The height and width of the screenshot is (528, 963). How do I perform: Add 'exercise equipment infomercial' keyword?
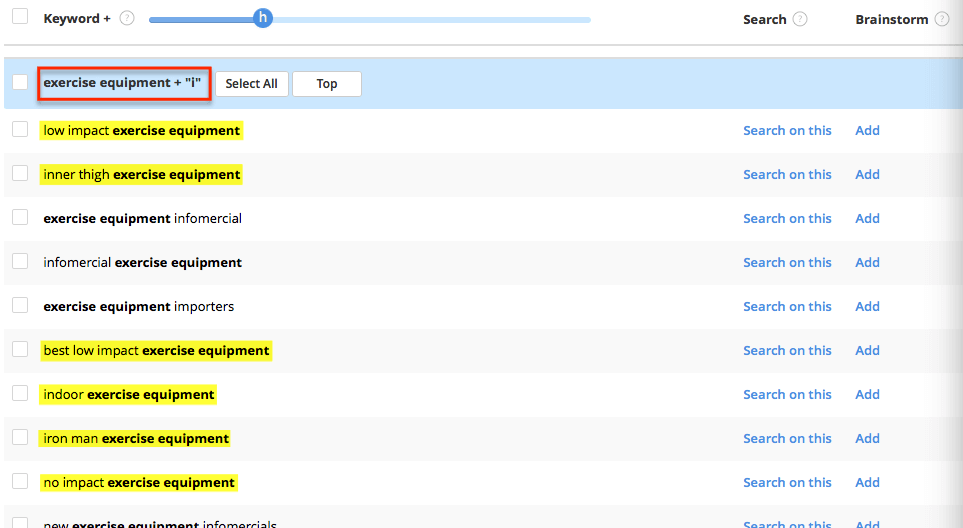coord(867,219)
